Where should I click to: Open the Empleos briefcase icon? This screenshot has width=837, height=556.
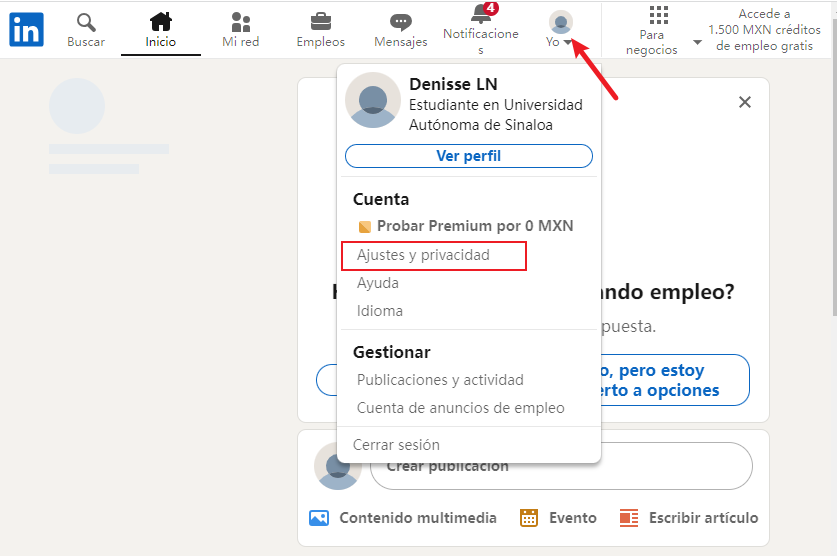[x=321, y=22]
